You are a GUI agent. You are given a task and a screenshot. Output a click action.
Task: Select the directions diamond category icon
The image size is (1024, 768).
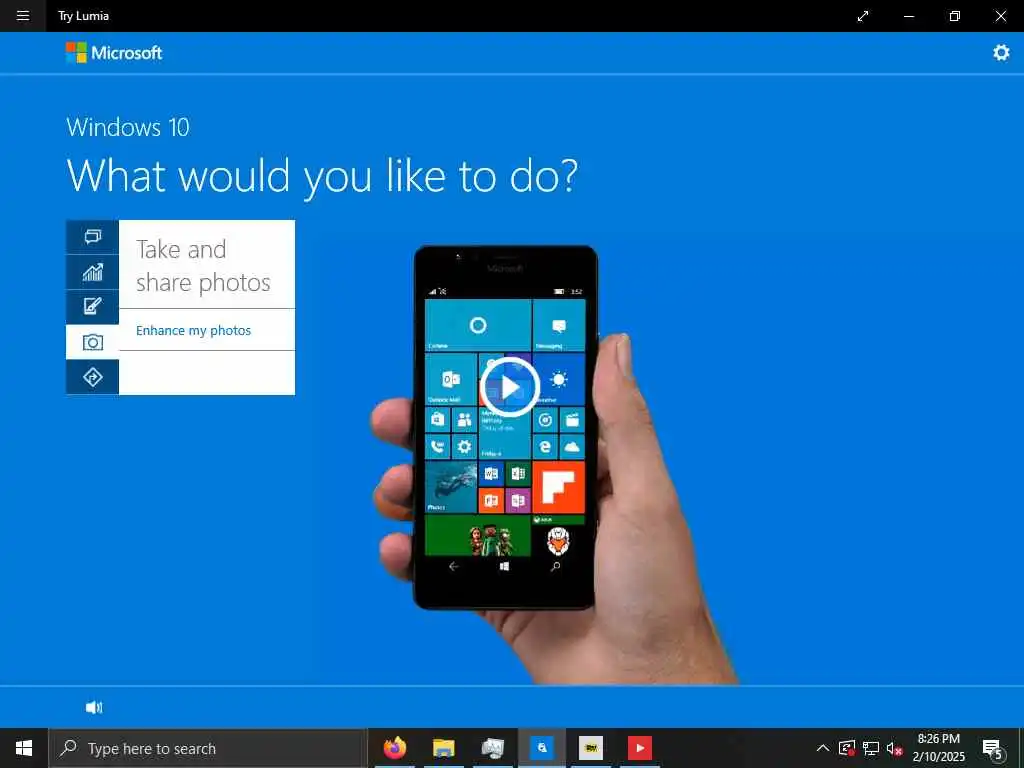point(93,377)
